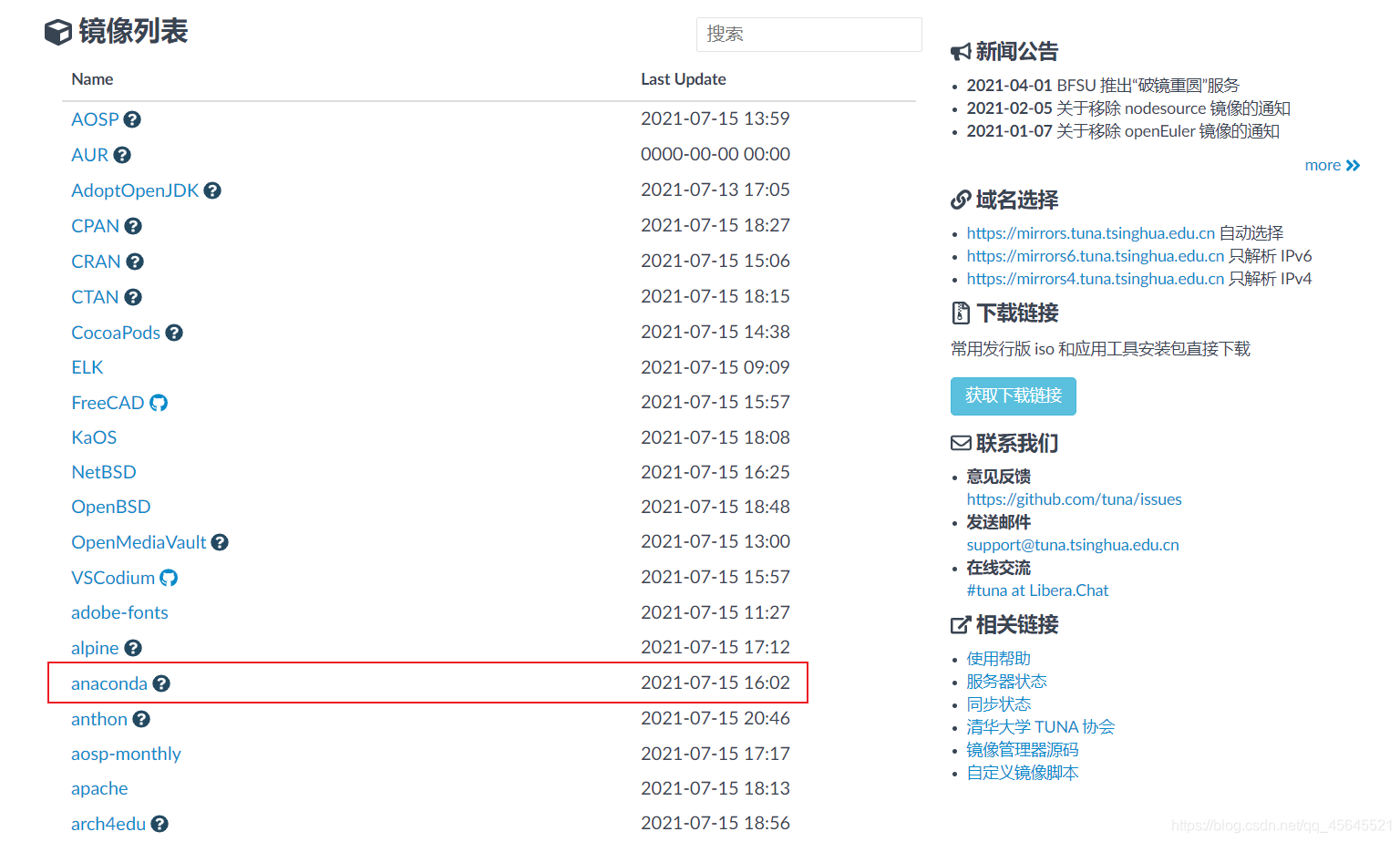
Task: Select the 2021-04-01 BFSU news item
Action: point(1103,86)
